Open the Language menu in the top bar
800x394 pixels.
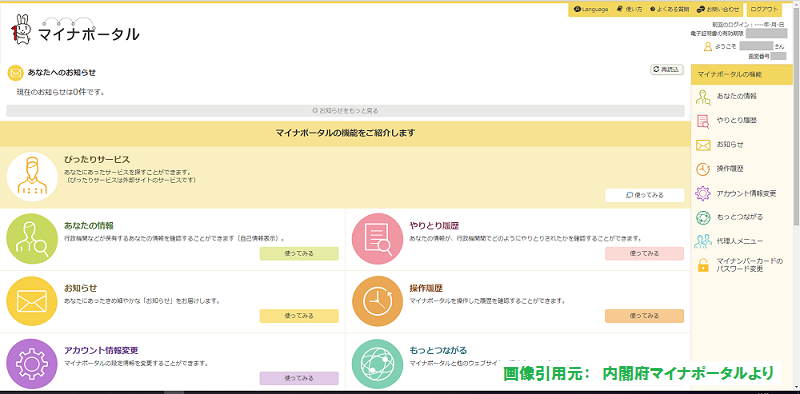591,10
